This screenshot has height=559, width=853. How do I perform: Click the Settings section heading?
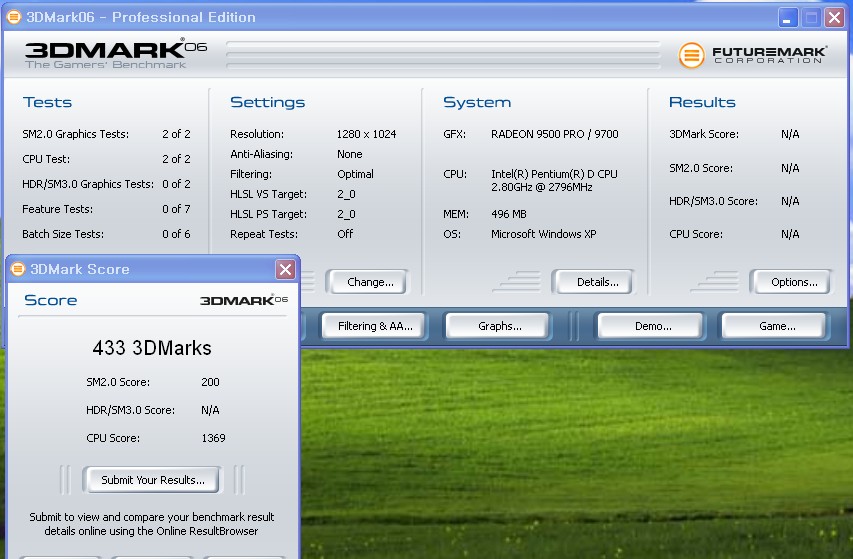coord(267,102)
